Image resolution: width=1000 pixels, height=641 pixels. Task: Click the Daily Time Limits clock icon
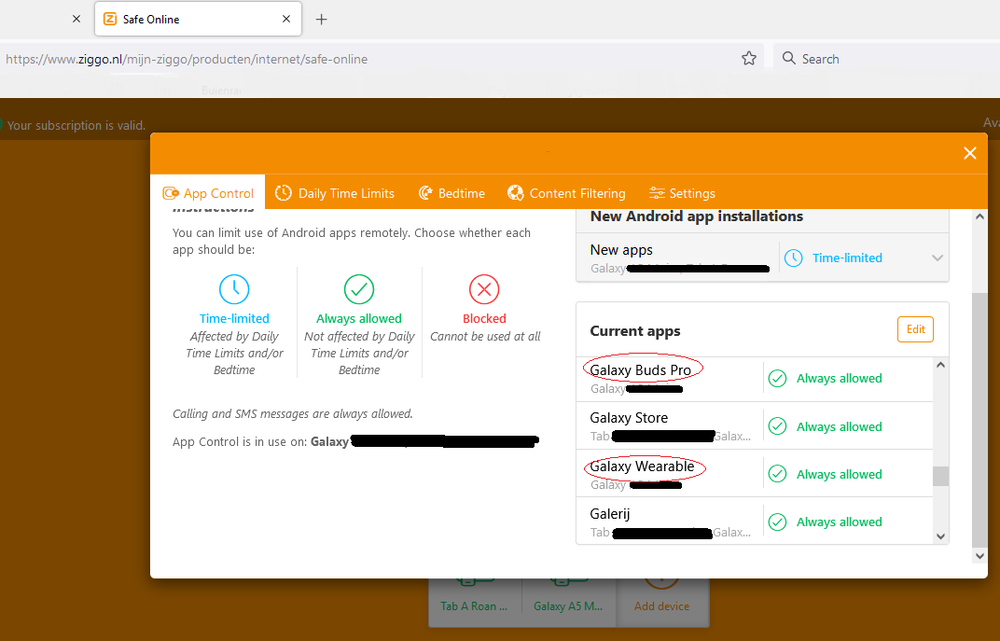click(283, 193)
